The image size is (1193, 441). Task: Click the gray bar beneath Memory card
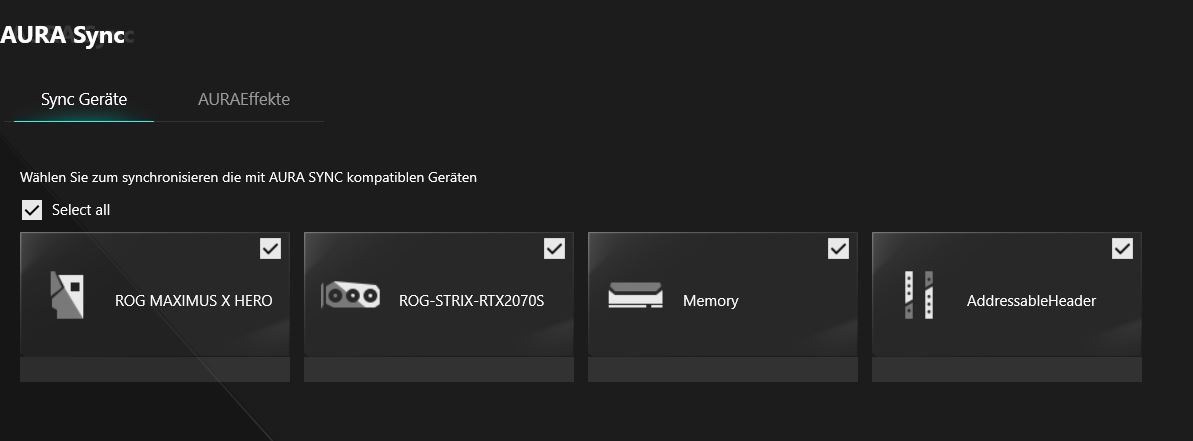click(x=723, y=370)
